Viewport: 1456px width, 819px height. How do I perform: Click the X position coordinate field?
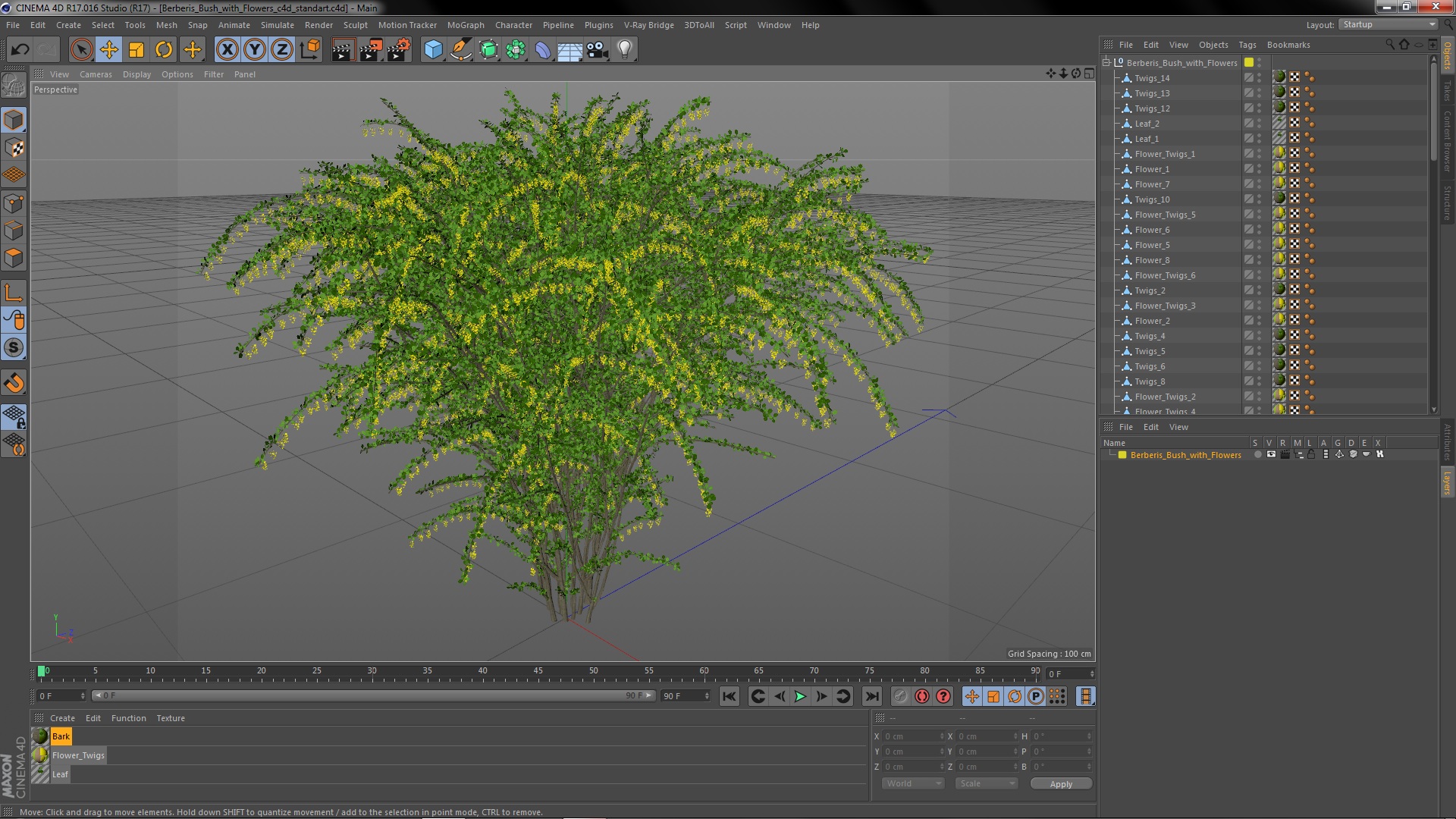(x=913, y=736)
